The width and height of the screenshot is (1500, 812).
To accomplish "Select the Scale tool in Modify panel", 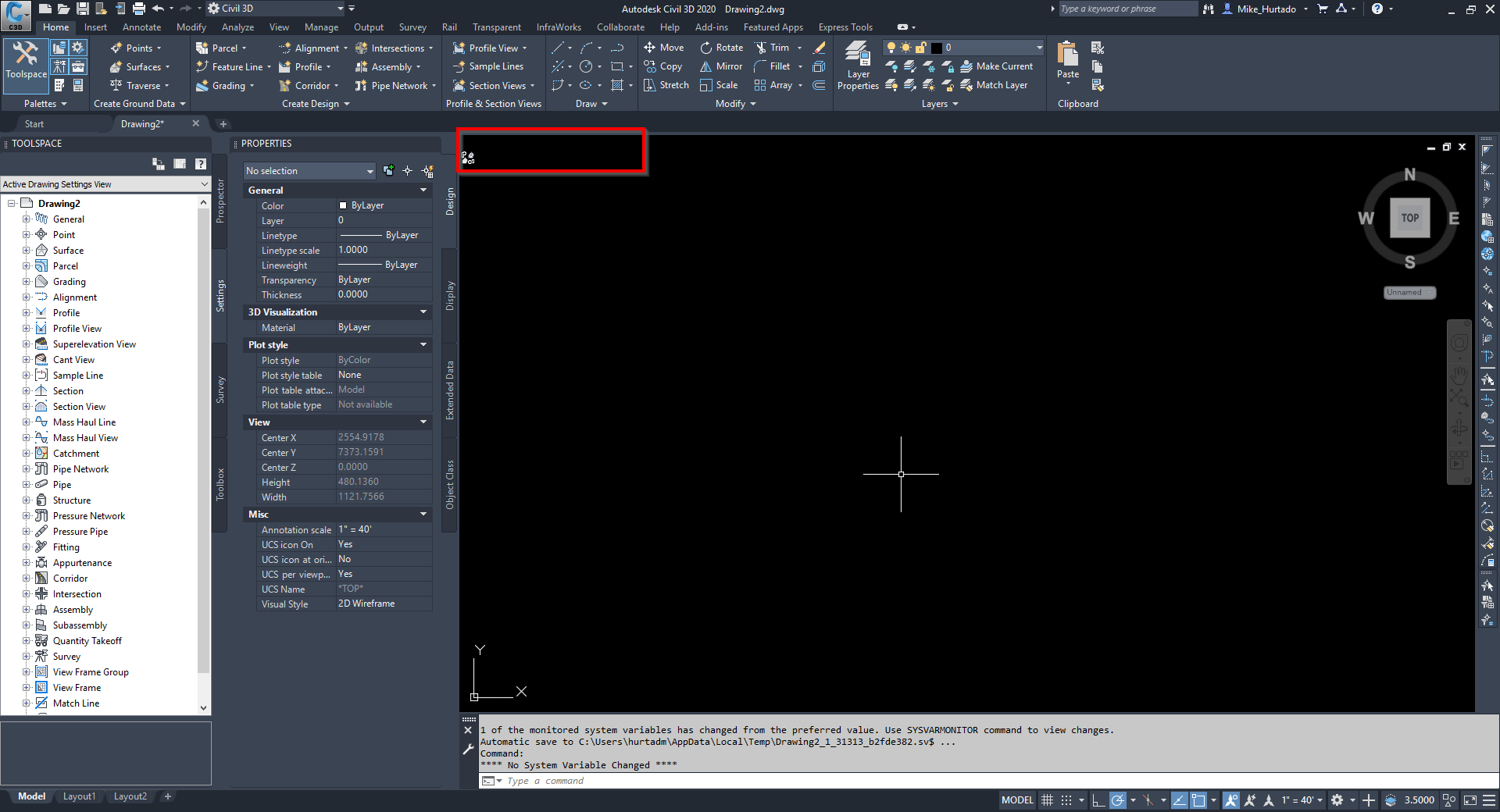I will [720, 85].
